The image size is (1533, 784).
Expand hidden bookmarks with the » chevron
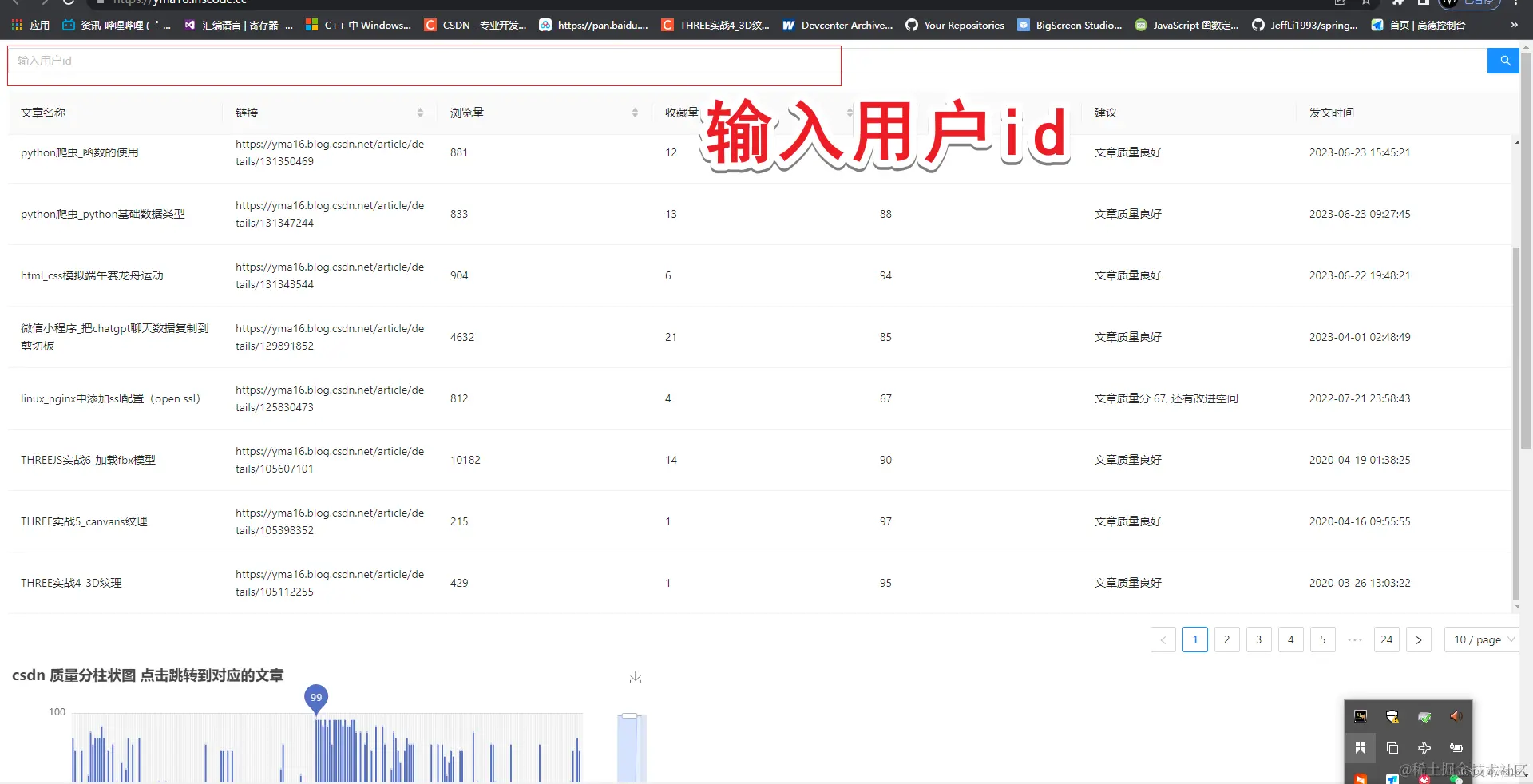pos(1513,25)
